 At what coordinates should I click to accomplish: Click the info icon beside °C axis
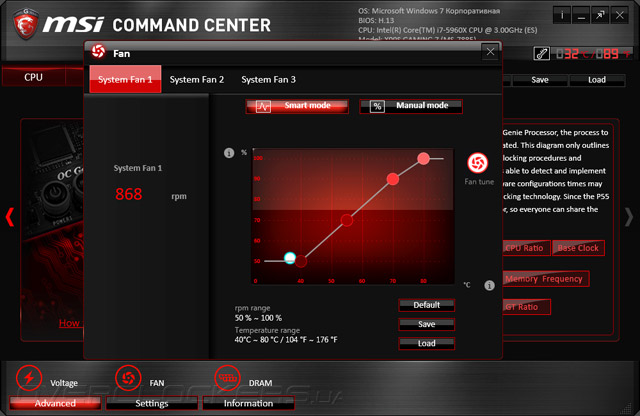coord(489,285)
